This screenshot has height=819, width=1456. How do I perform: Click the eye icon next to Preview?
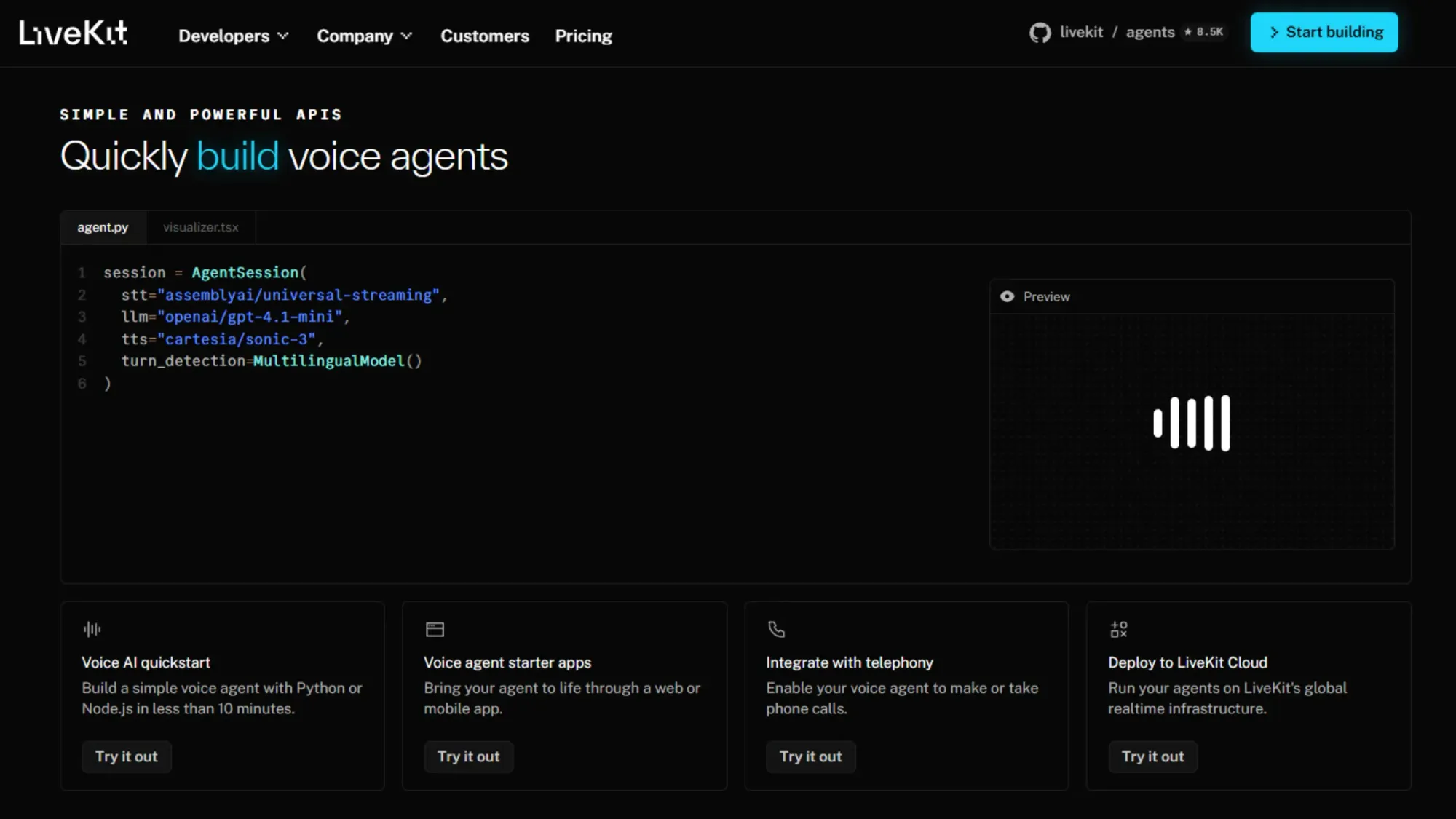[1007, 296]
